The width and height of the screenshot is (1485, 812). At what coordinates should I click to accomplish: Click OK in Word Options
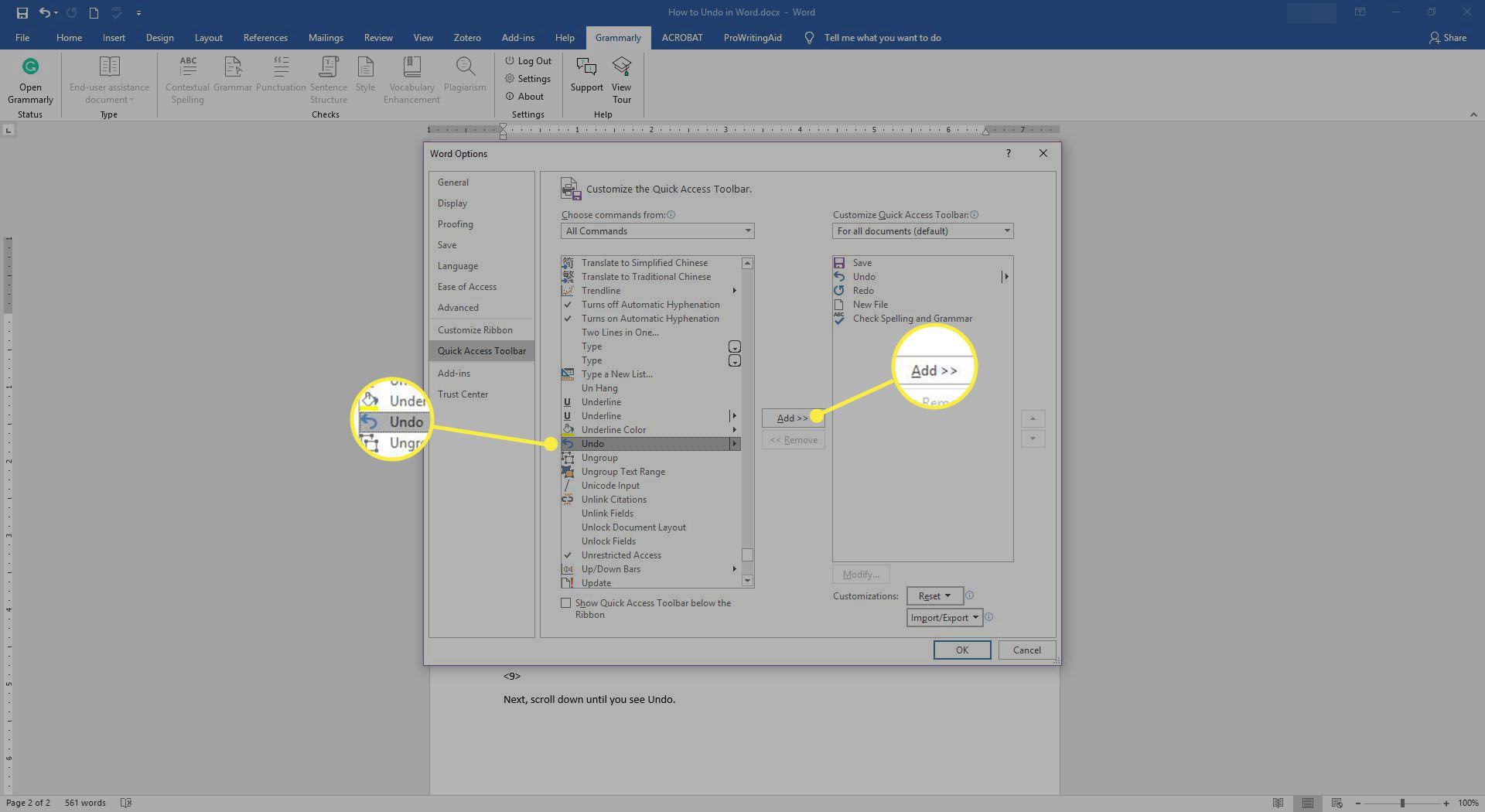pos(961,650)
